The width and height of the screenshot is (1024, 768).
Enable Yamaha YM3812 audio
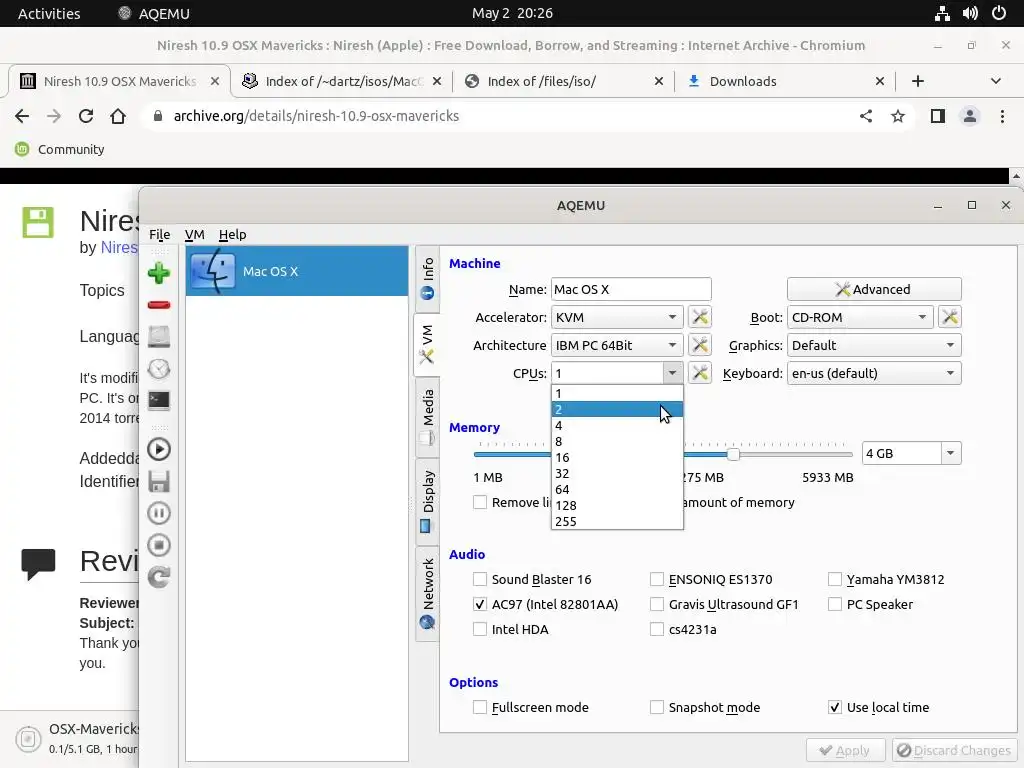click(x=835, y=579)
